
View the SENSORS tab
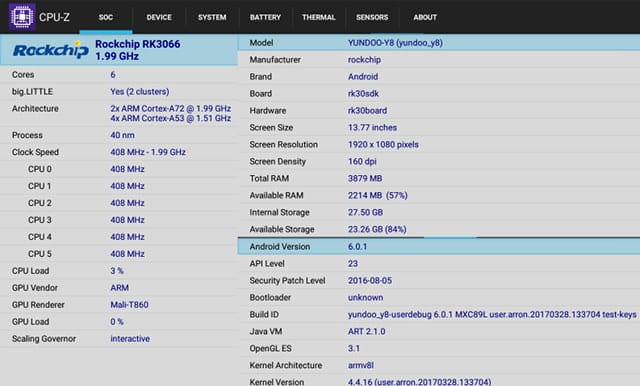pyautogui.click(x=372, y=17)
